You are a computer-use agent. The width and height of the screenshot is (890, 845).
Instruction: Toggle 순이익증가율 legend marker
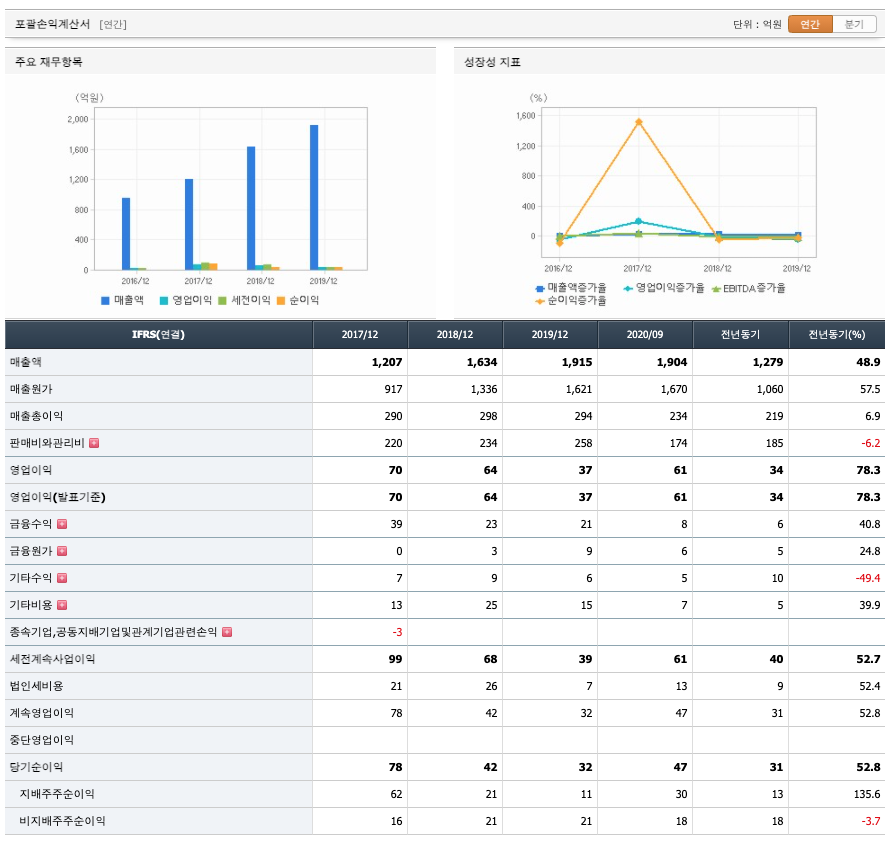(x=540, y=301)
